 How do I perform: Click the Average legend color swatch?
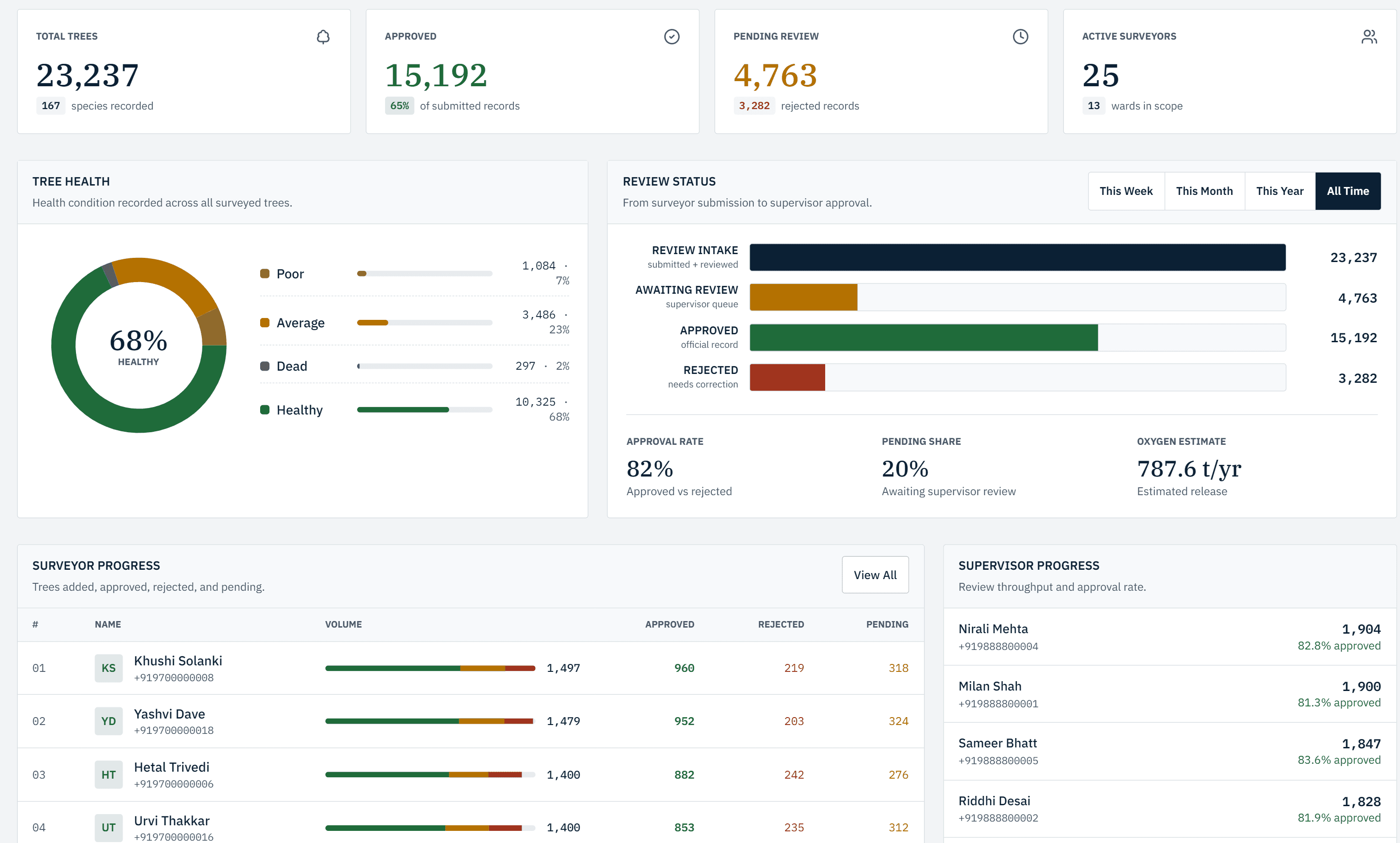[x=265, y=323]
